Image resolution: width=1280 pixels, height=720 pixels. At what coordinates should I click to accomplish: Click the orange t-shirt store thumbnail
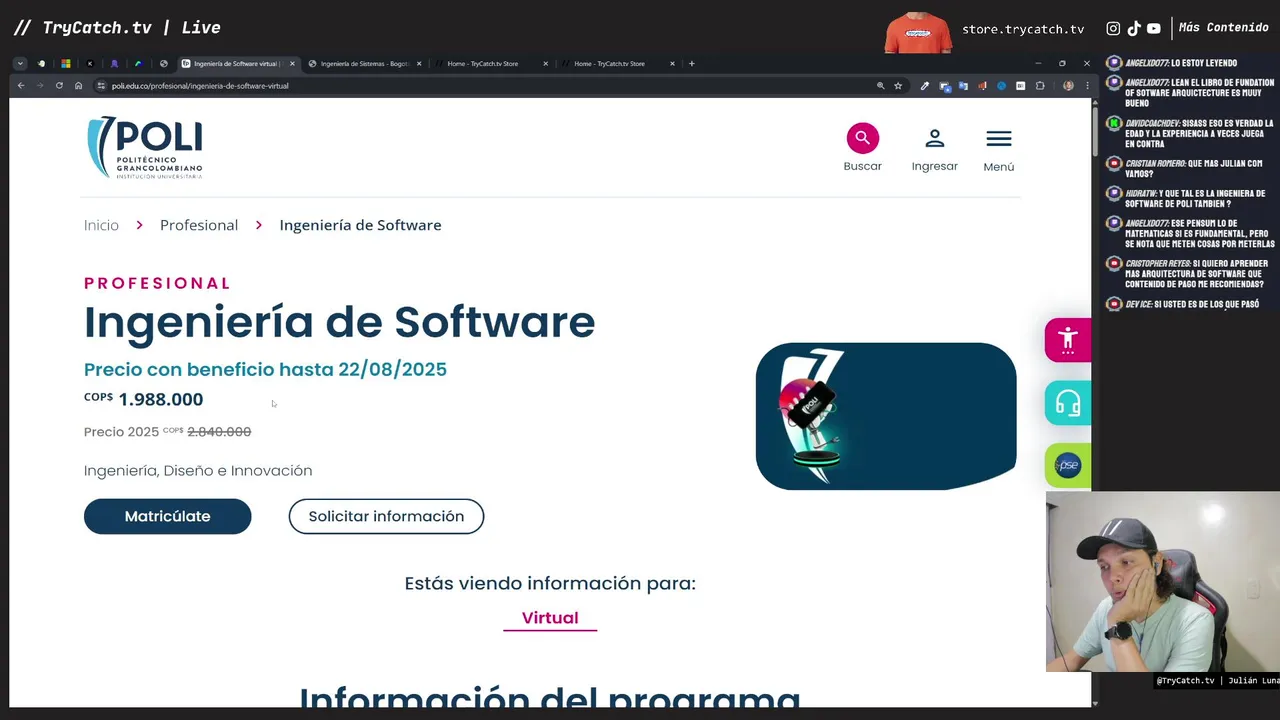point(918,33)
